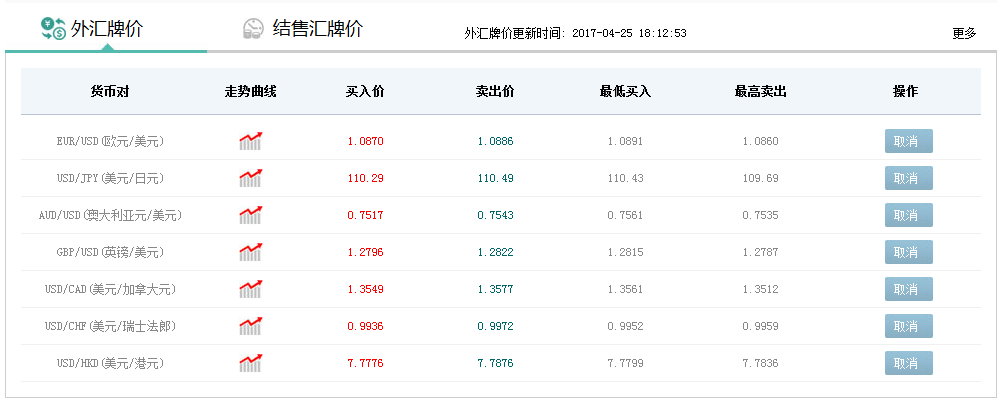Switch to the 结售汇牌价 tab
Viewport: 1000px width, 400px height.
[317, 29]
